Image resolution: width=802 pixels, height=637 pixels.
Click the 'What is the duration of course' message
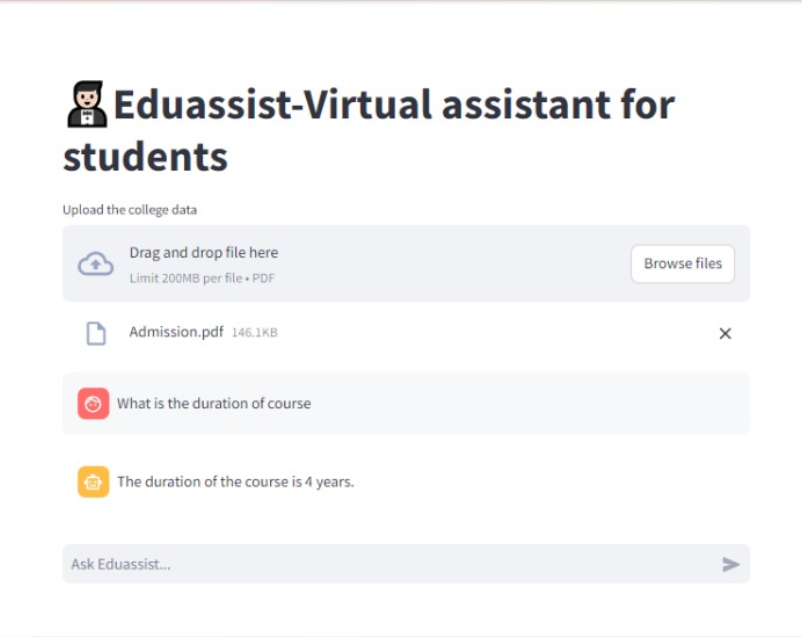click(x=214, y=404)
